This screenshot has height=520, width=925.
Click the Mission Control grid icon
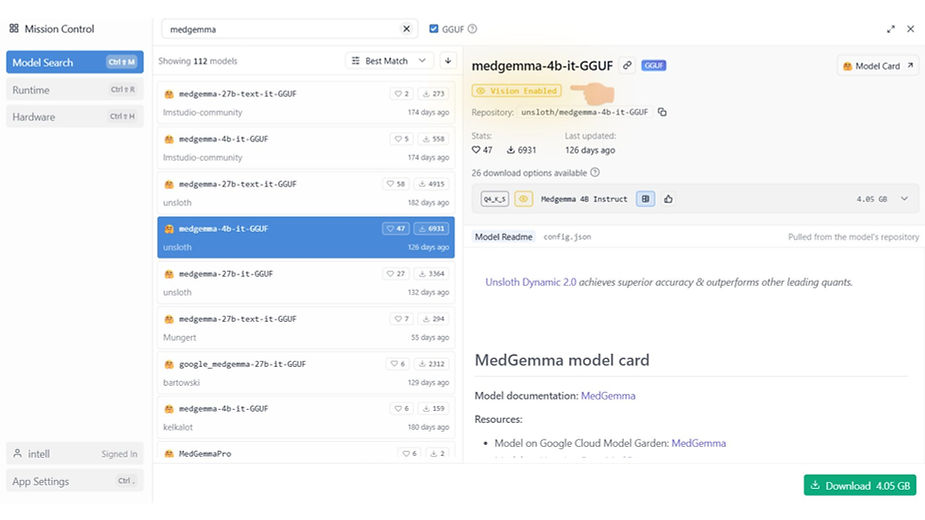[14, 28]
